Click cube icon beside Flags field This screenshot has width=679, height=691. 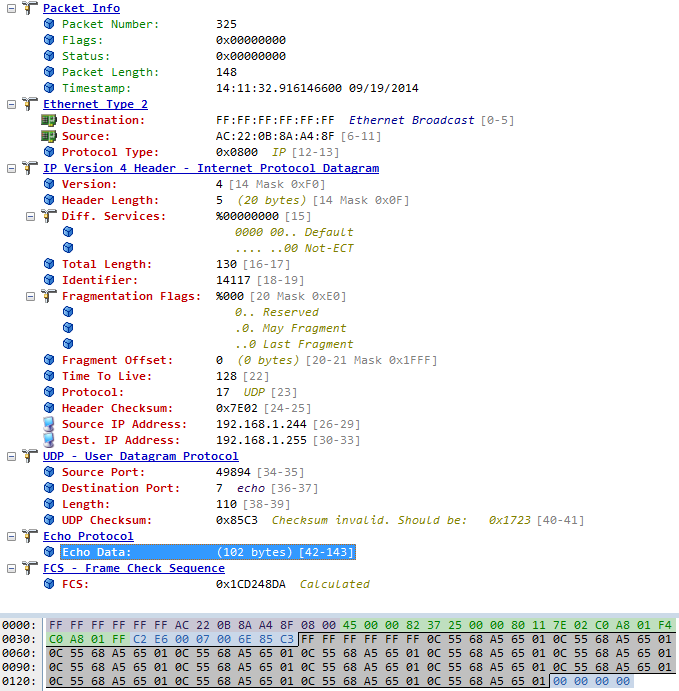49,40
